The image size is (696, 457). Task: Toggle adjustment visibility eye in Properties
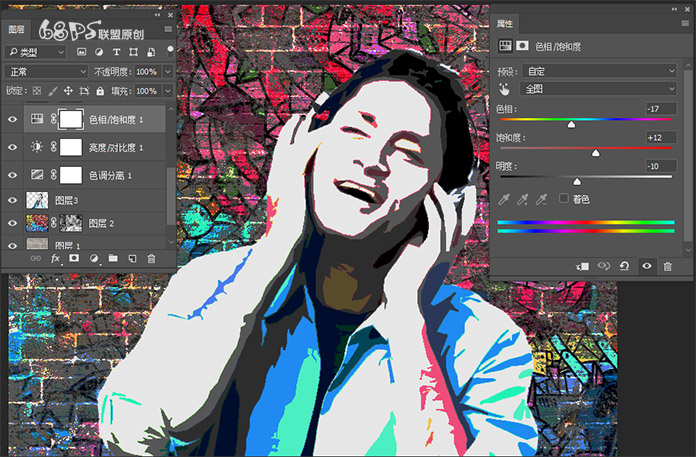click(x=647, y=266)
